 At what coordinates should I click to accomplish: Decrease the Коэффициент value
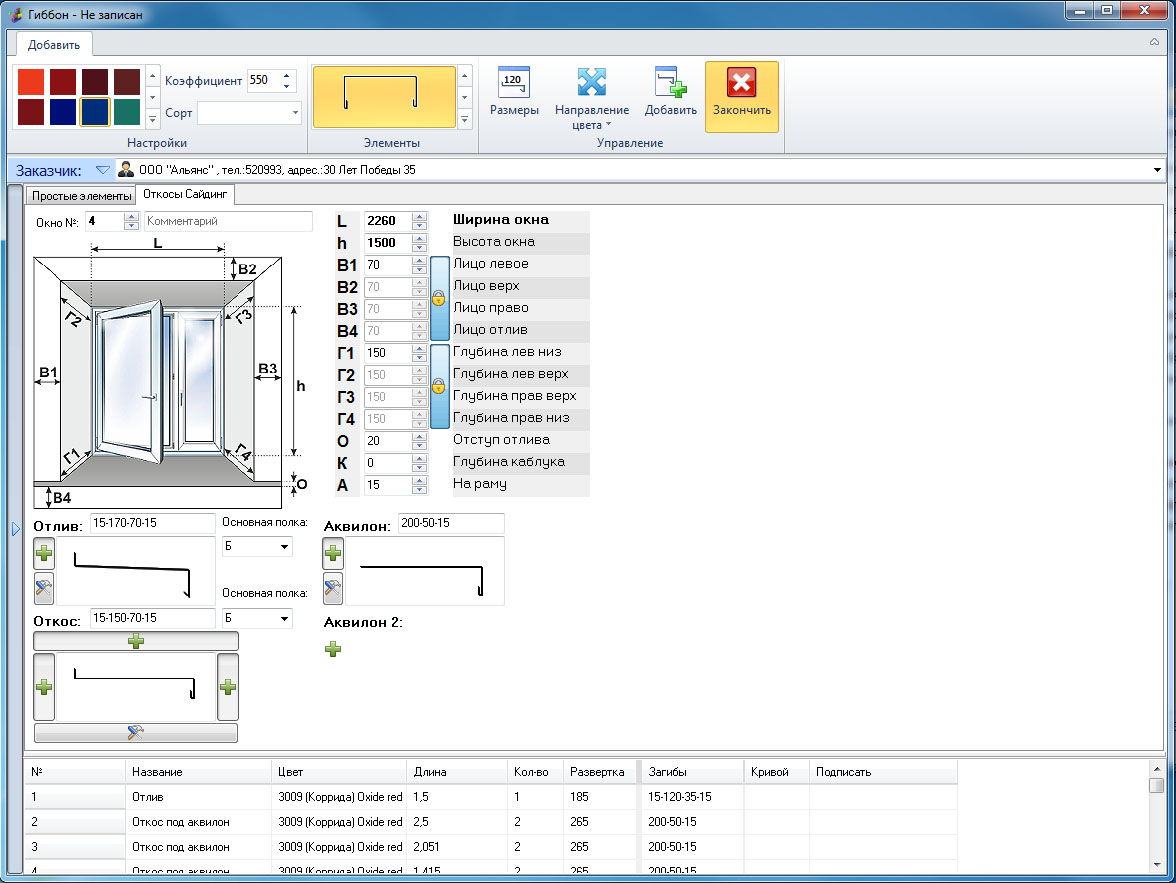click(286, 86)
